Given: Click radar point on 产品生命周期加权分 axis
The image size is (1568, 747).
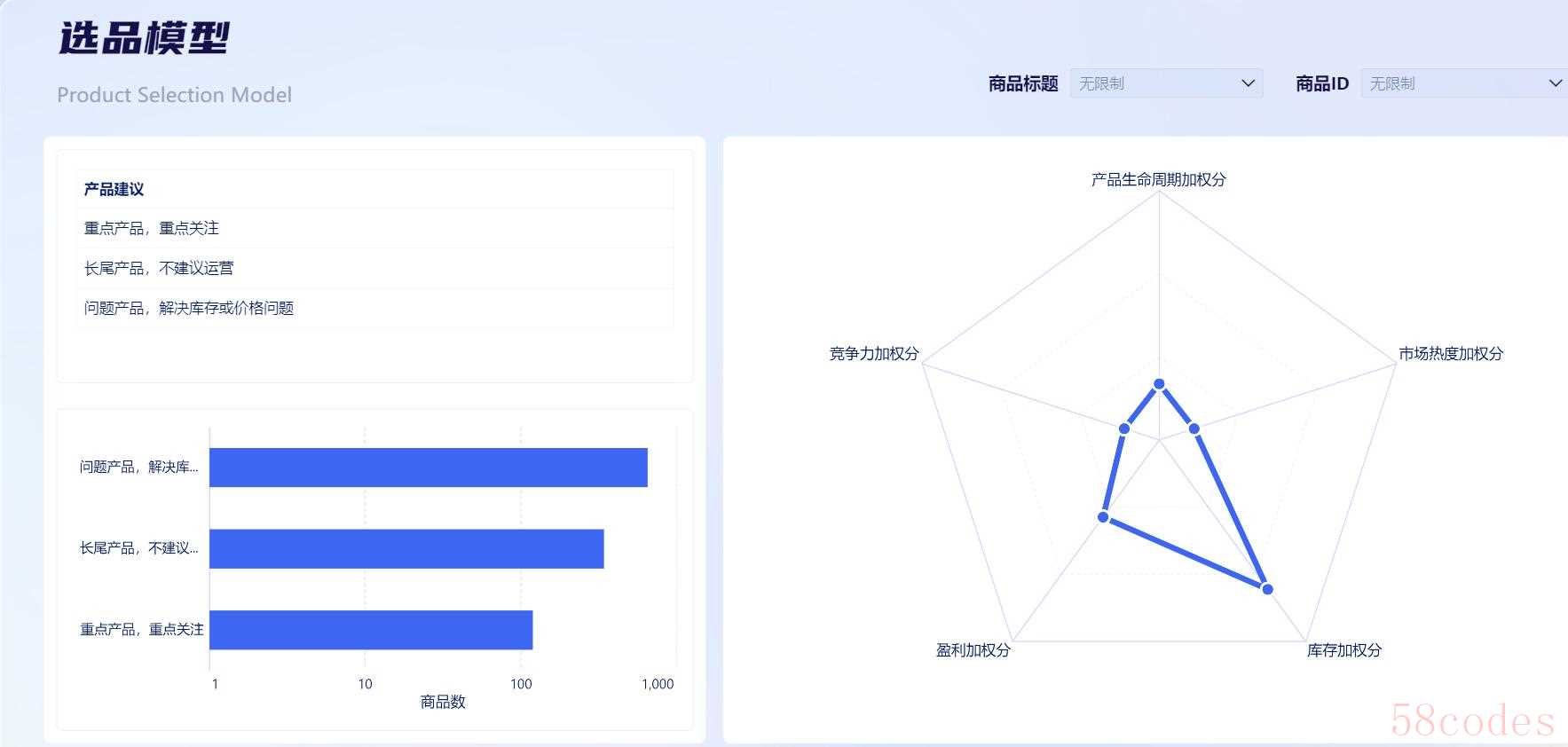Looking at the screenshot, I should (x=1159, y=384).
